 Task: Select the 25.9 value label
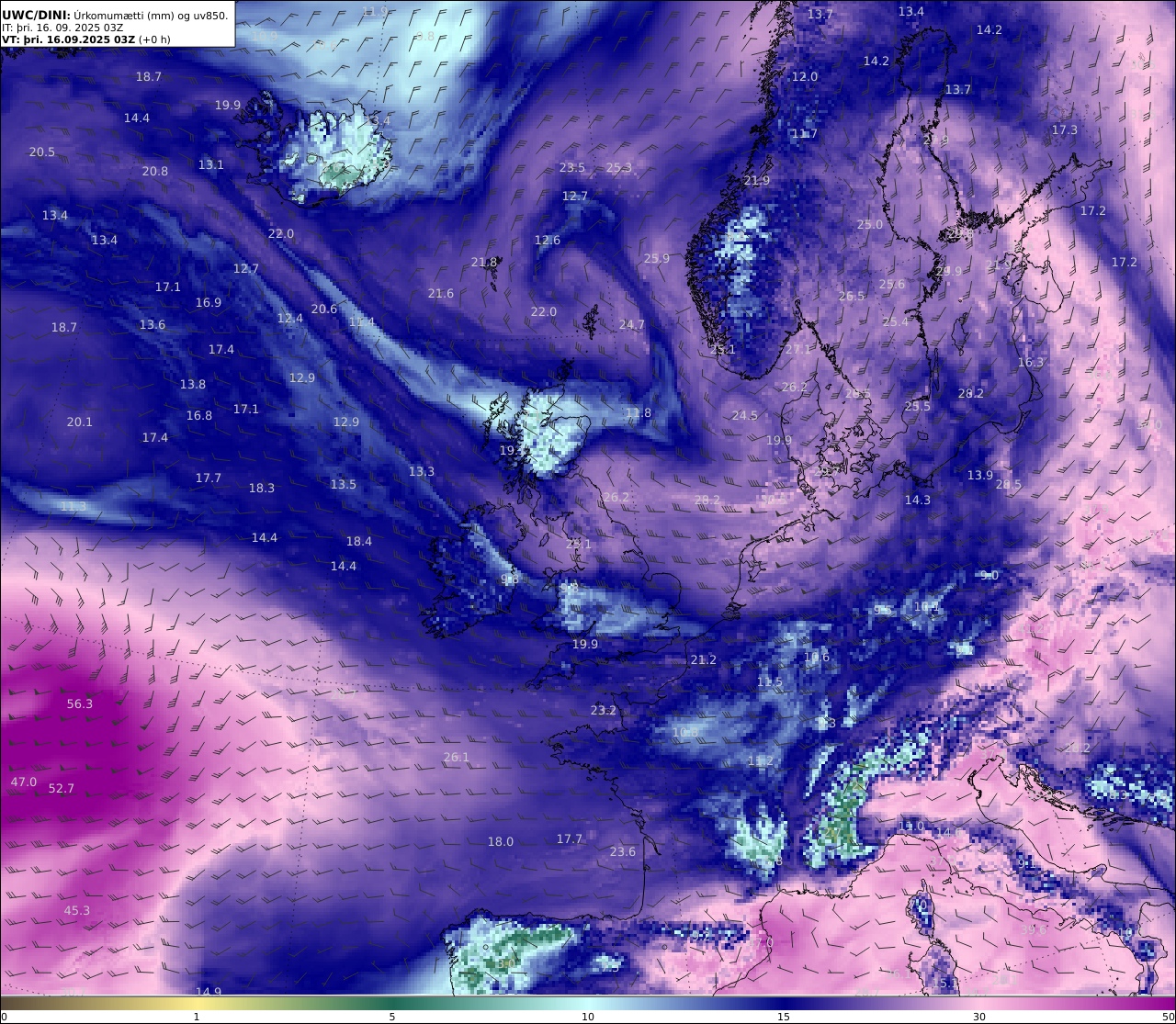[x=657, y=259]
